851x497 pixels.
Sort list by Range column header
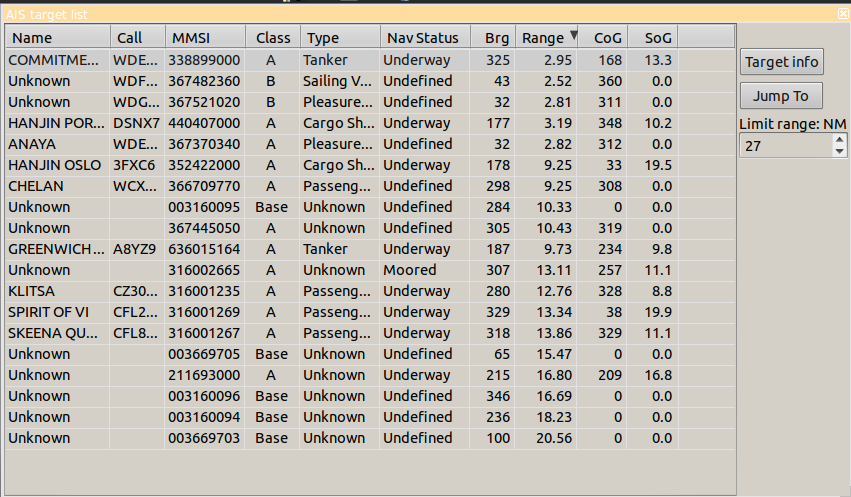(x=546, y=38)
